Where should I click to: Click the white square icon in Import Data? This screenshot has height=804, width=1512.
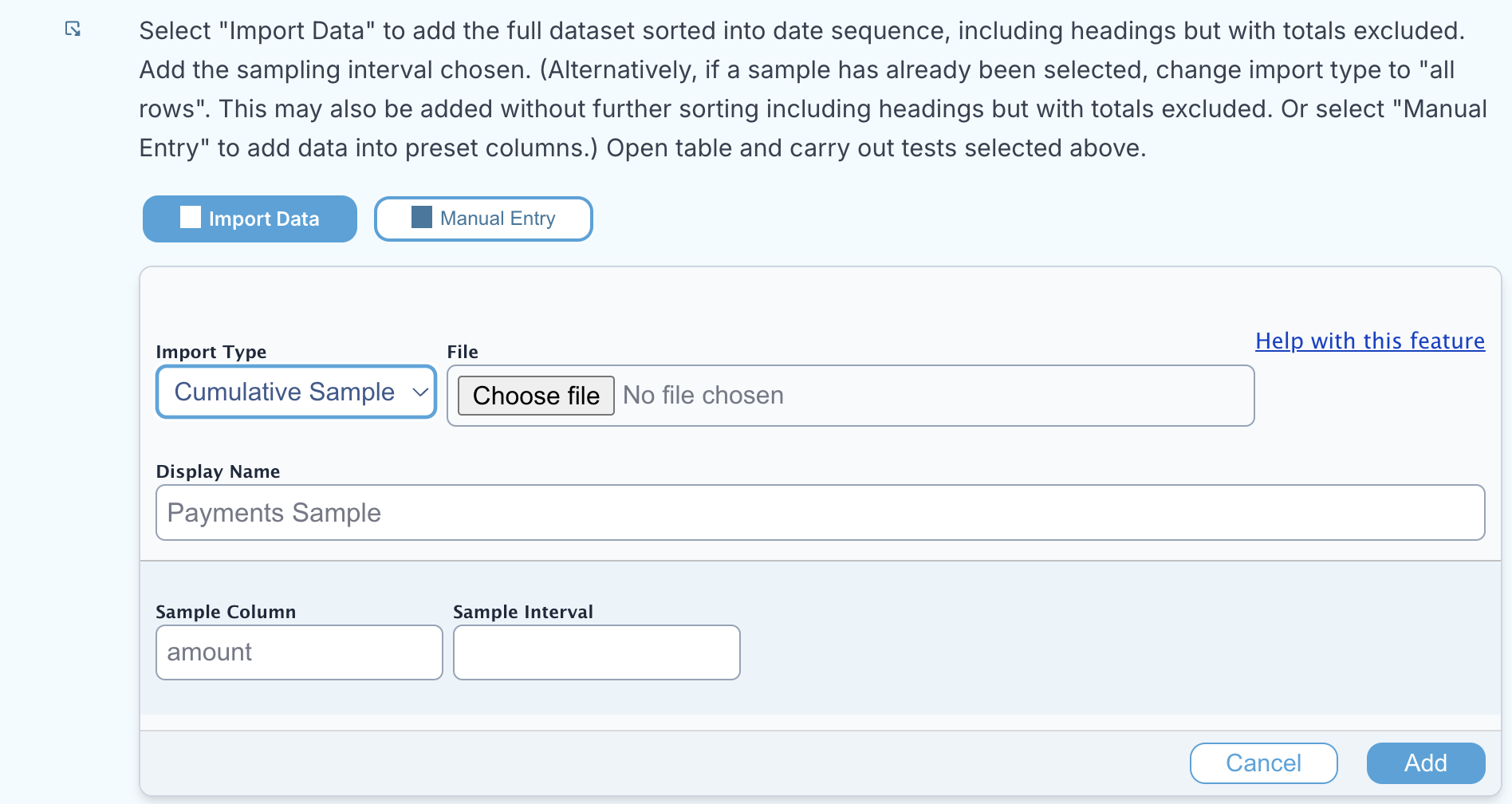191,217
